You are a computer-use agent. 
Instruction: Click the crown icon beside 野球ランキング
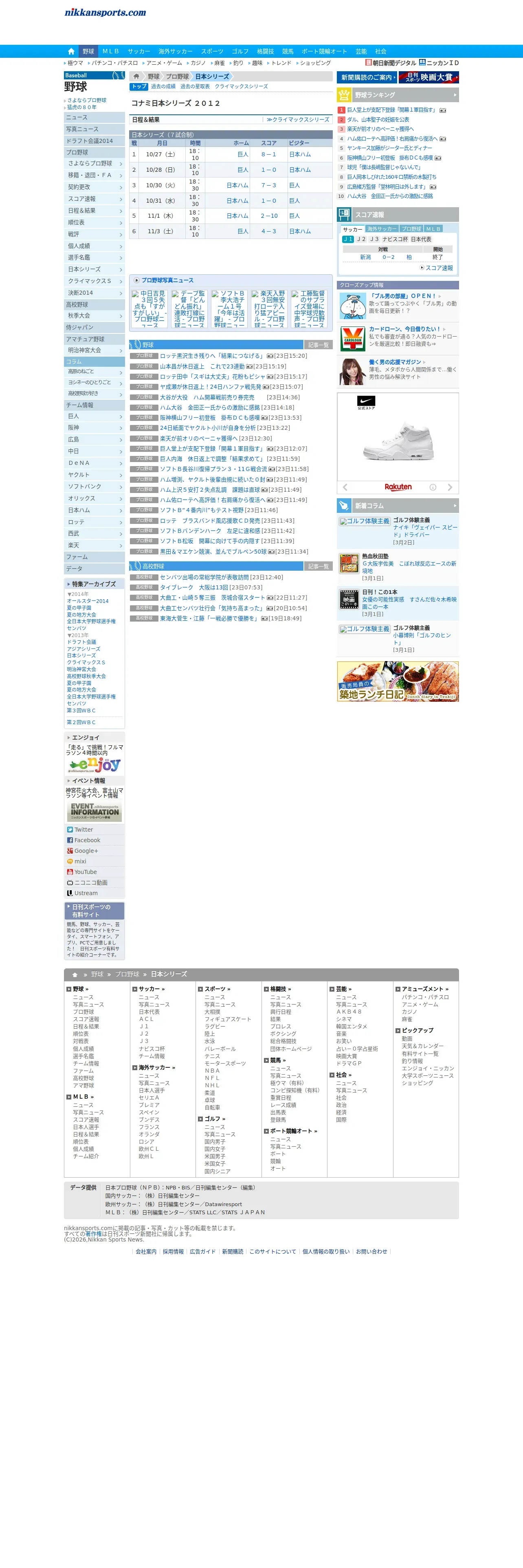tap(344, 95)
